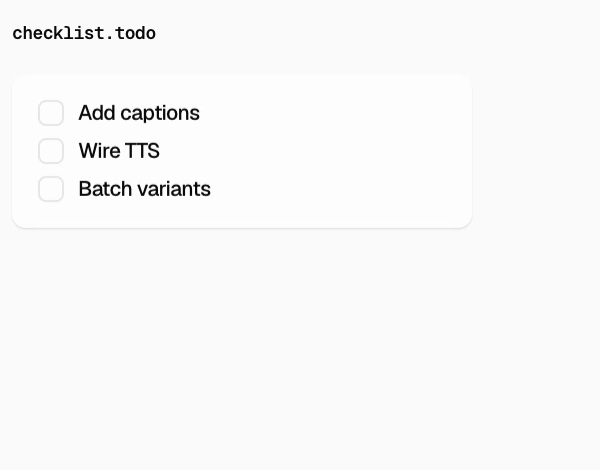Click the word TTS in second item
This screenshot has height=470, width=600.
point(142,151)
